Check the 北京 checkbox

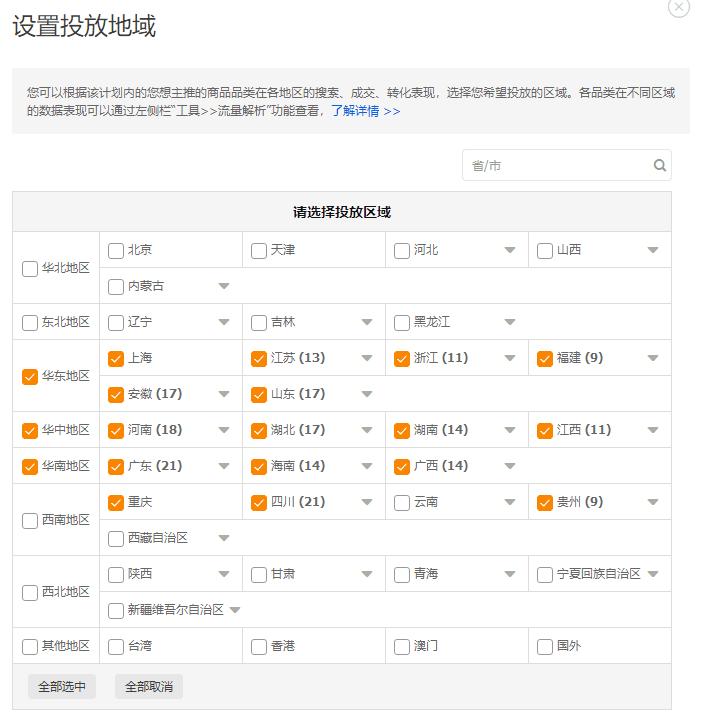116,250
